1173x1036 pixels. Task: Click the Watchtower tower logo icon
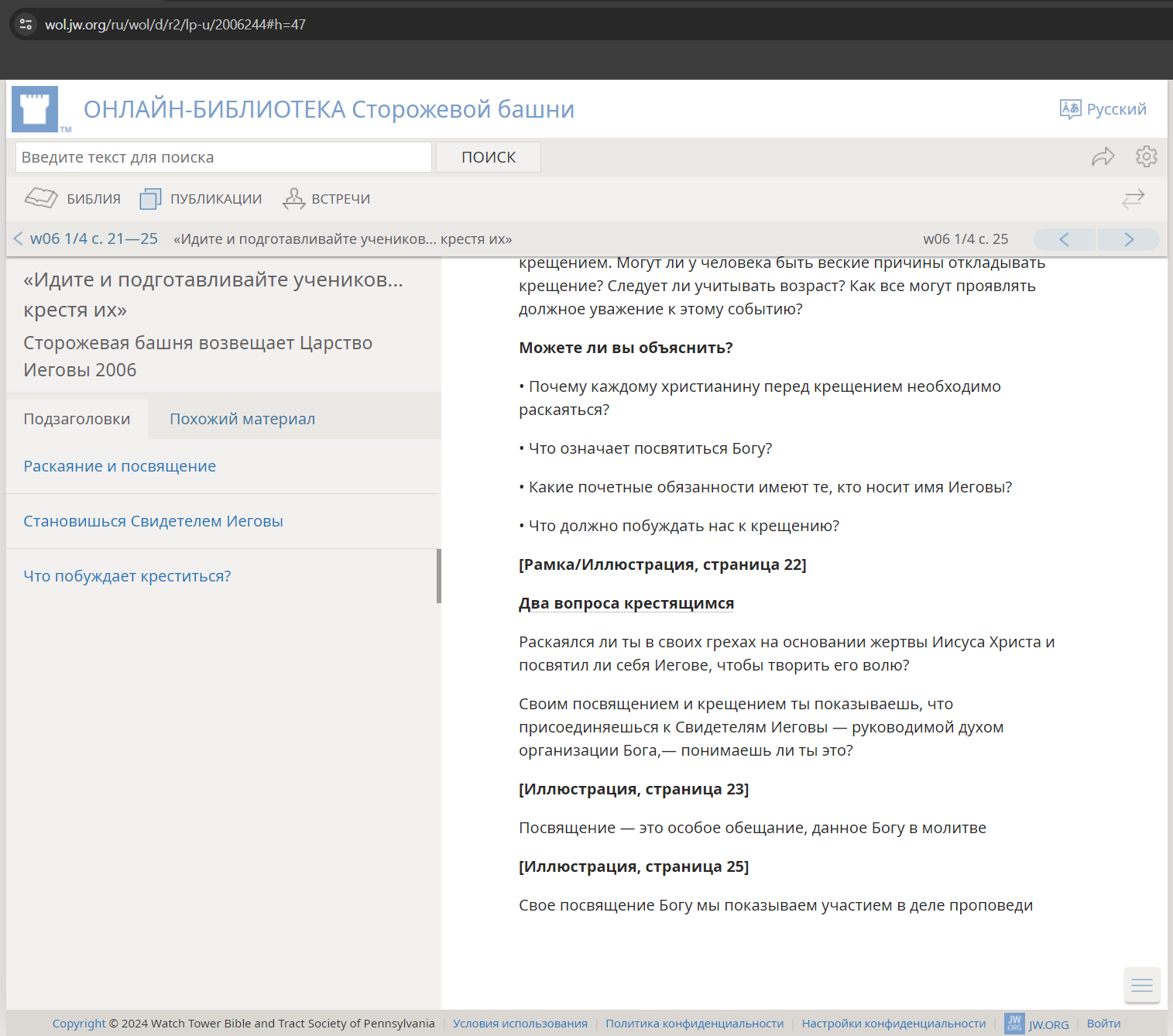point(36,109)
